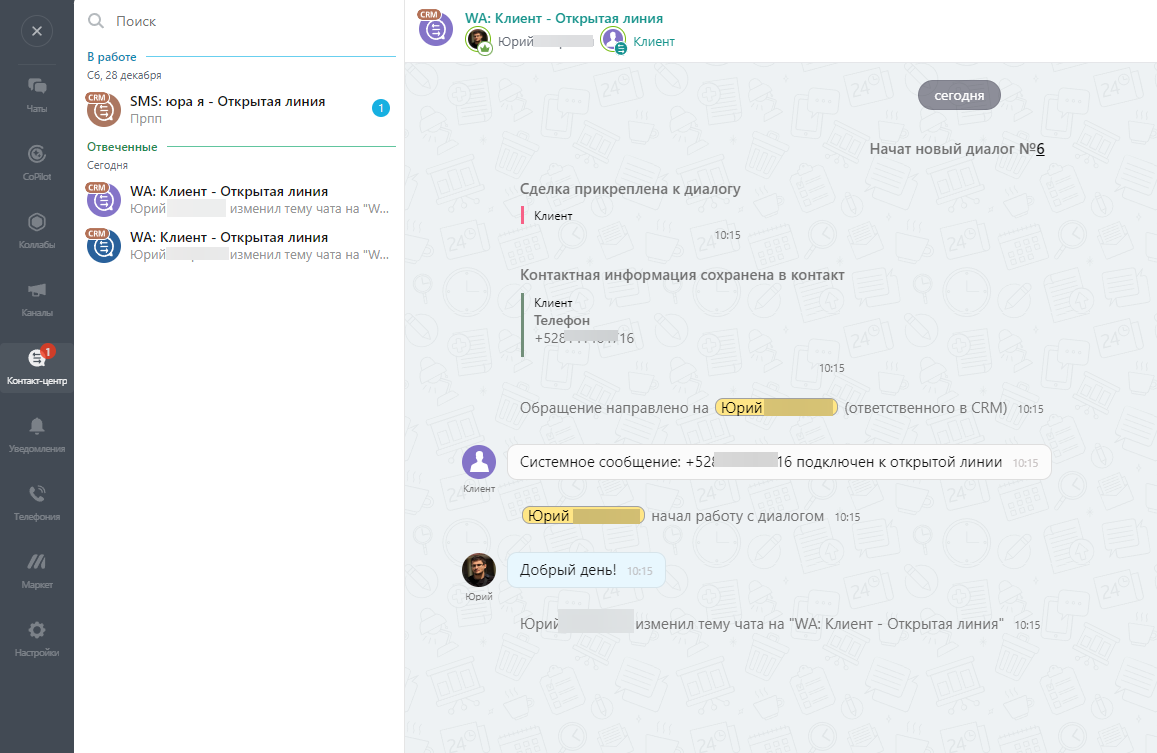The image size is (1157, 753).
Task: Click Сб, 28 декабря date label
Action: 124,75
